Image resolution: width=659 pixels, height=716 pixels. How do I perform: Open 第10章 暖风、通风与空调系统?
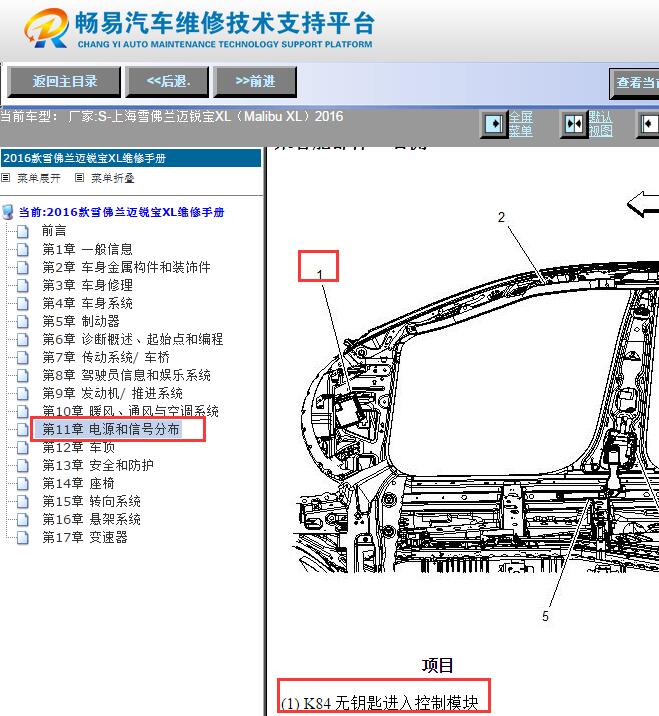131,411
